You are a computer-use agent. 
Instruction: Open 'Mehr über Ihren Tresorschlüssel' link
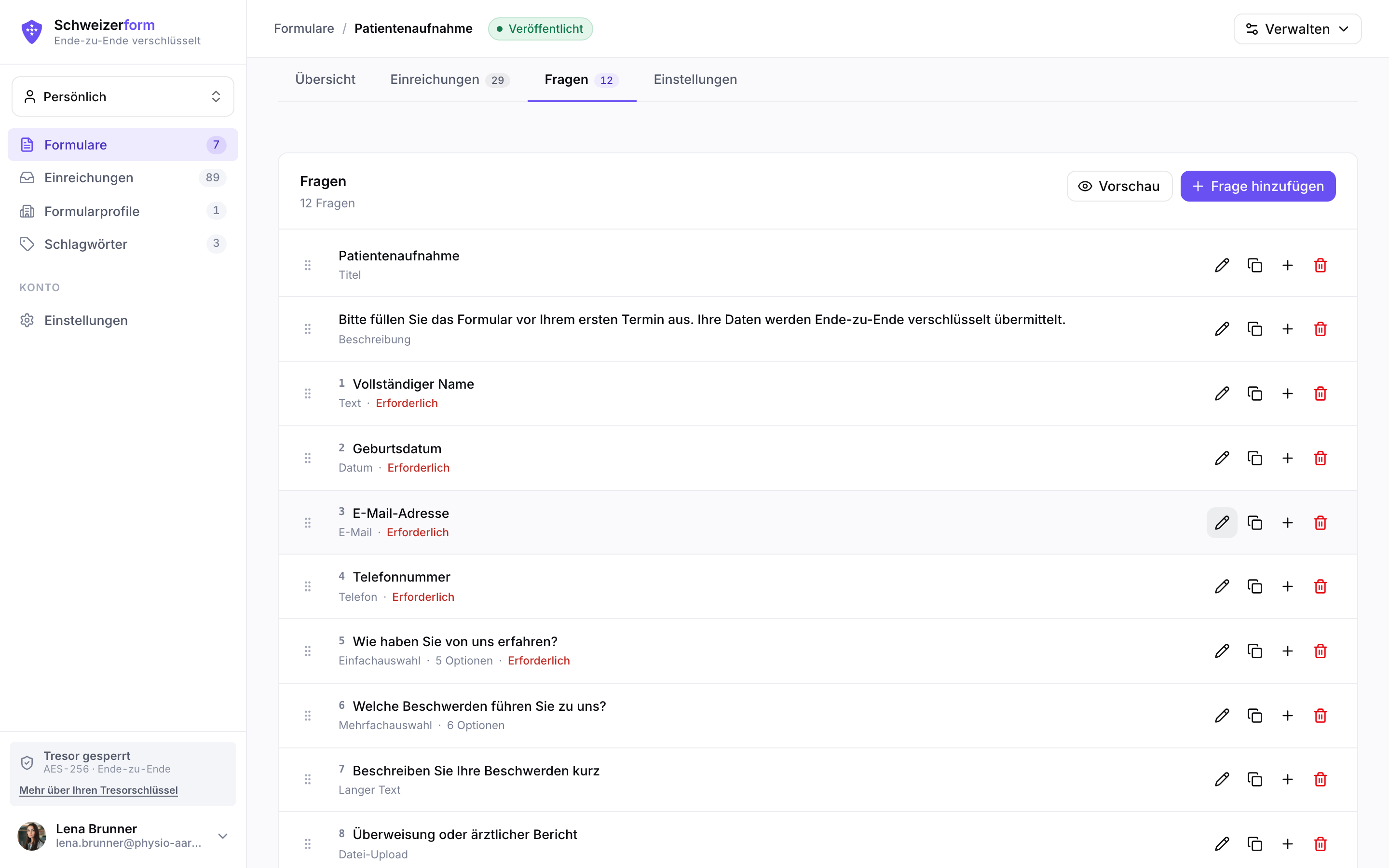[x=99, y=790]
